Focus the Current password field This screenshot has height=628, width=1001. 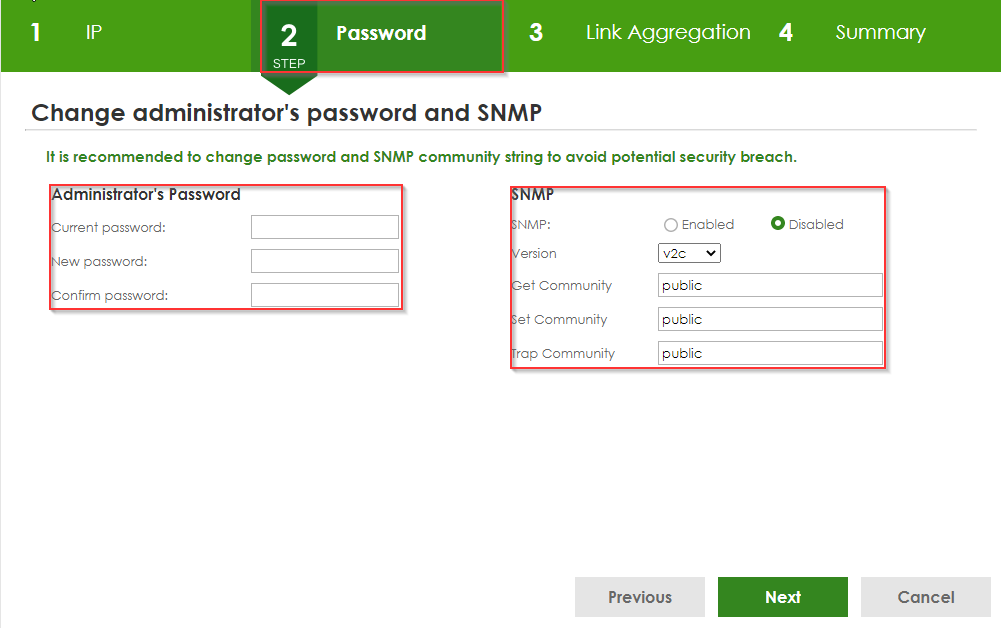click(x=325, y=227)
